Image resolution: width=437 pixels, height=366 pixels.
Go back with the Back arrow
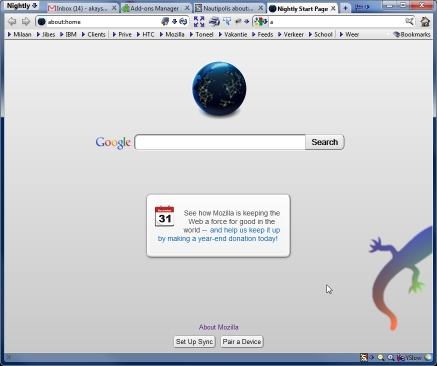(x=12, y=22)
